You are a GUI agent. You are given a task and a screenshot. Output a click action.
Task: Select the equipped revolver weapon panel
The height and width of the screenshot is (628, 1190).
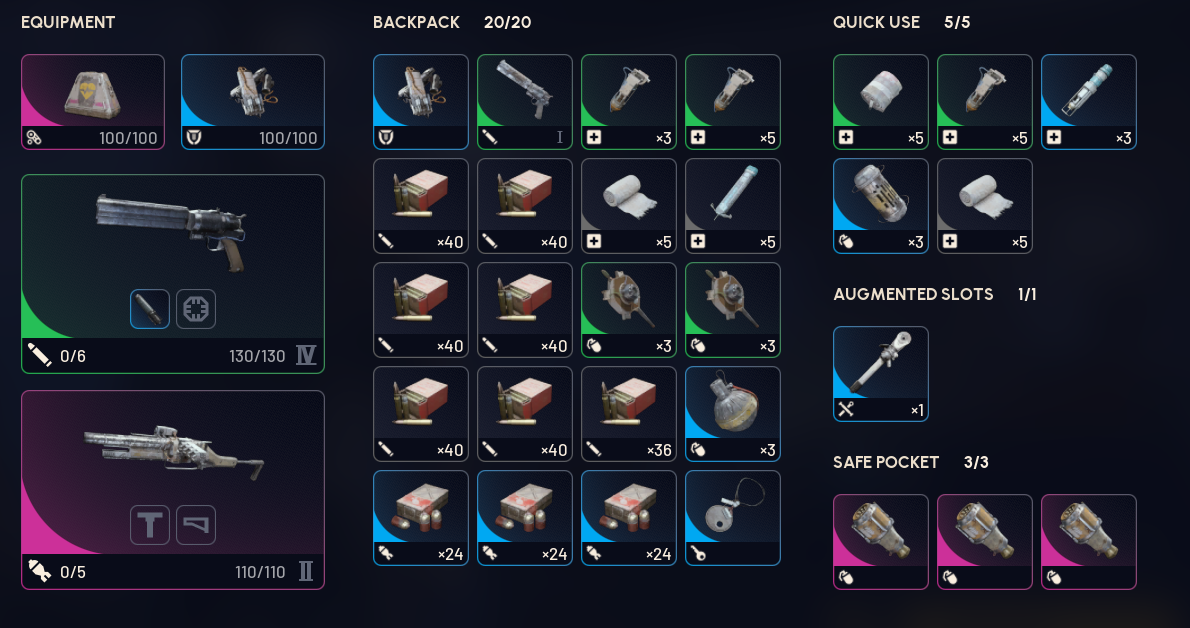pos(173,274)
